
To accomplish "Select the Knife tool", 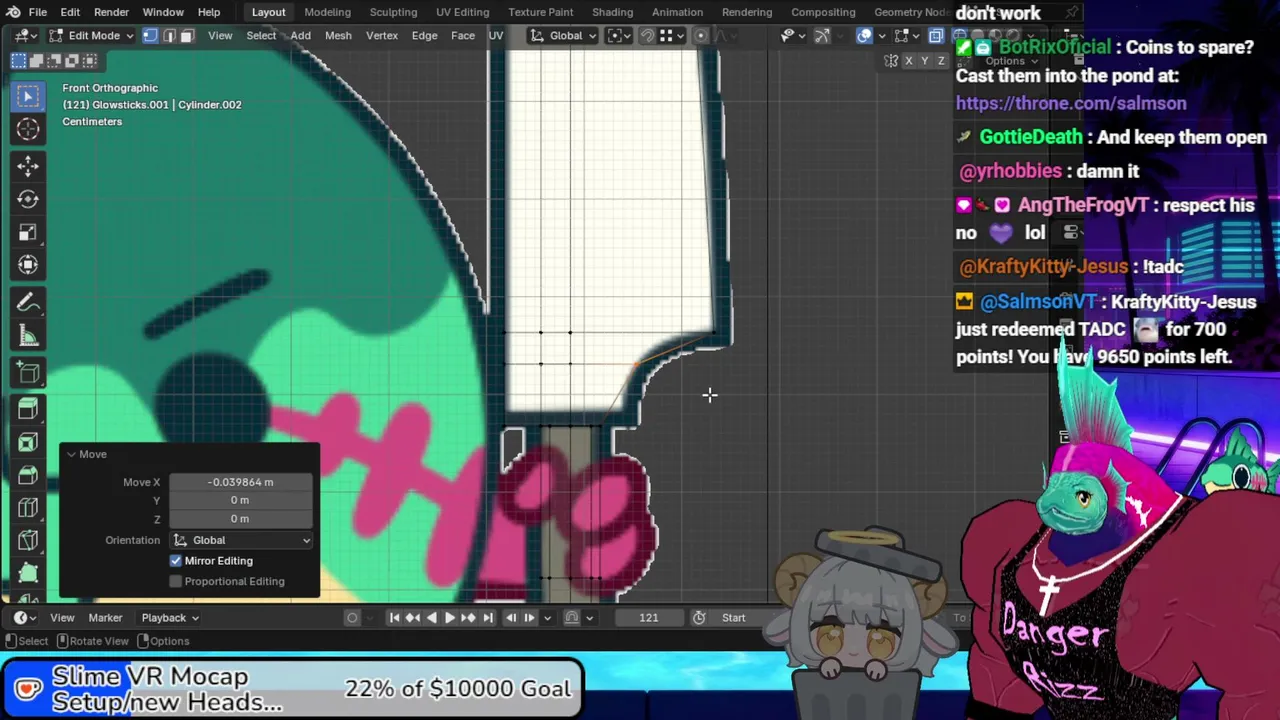I will point(28,541).
